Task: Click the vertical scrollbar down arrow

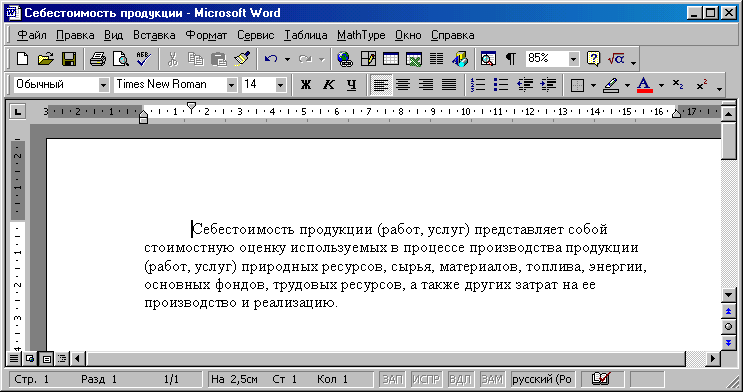Action: 728,295
